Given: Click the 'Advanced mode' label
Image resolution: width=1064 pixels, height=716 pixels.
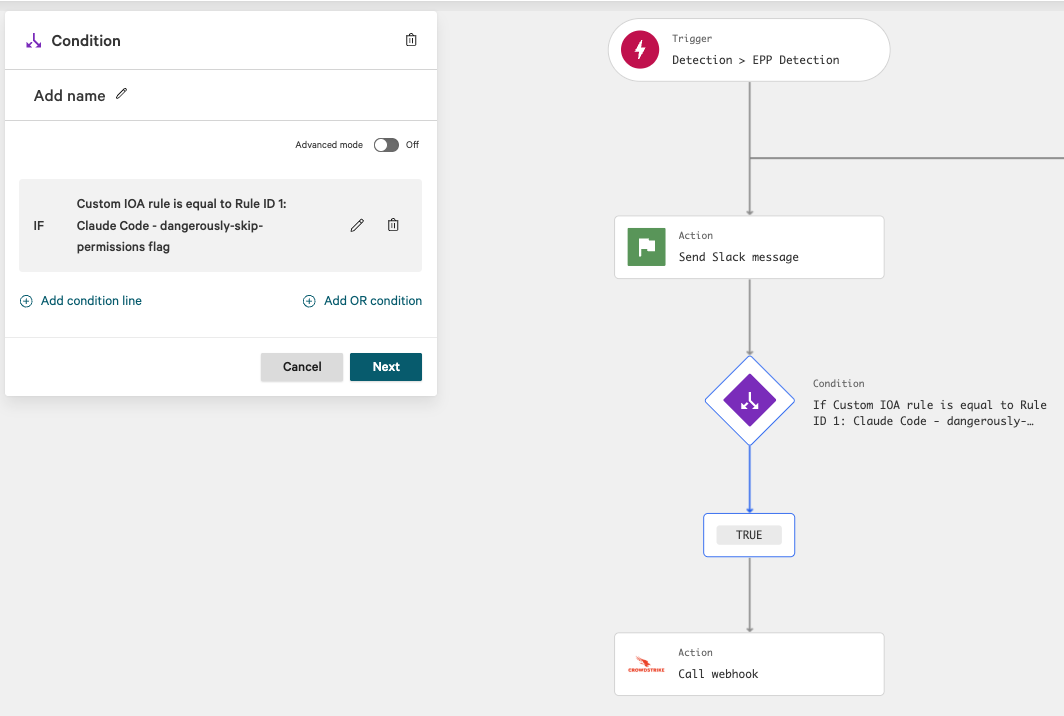Looking at the screenshot, I should 329,145.
